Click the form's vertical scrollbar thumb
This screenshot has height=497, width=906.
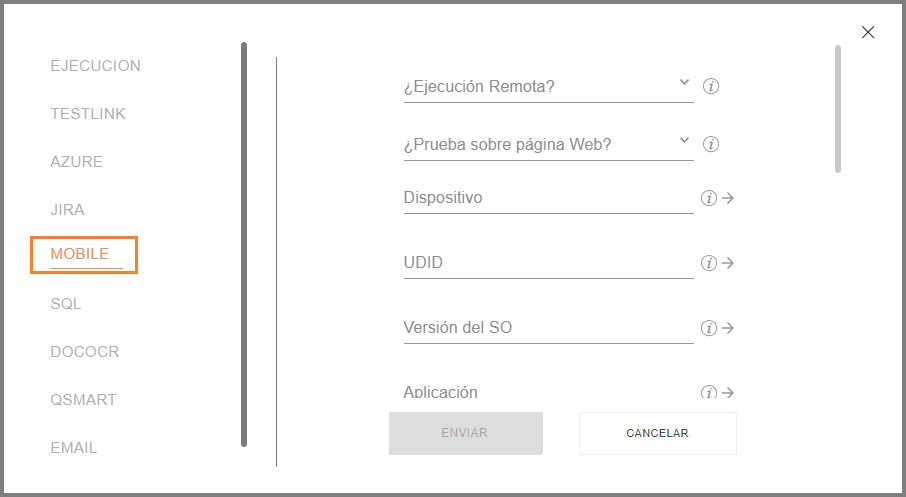click(838, 109)
